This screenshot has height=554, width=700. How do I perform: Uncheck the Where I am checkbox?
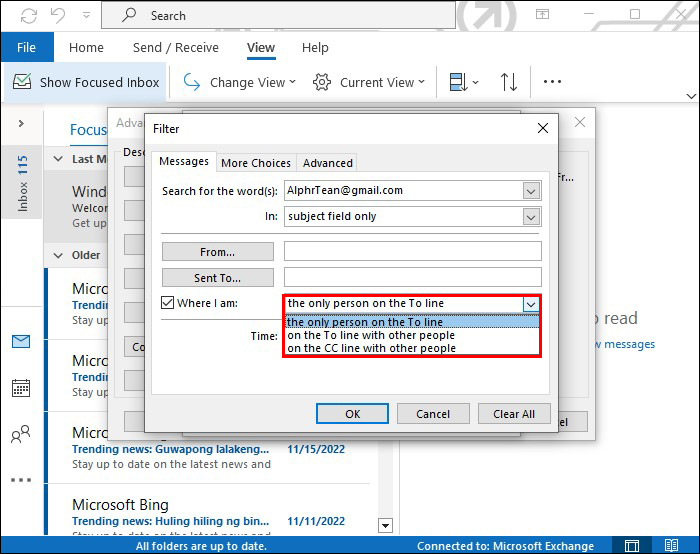click(167, 303)
